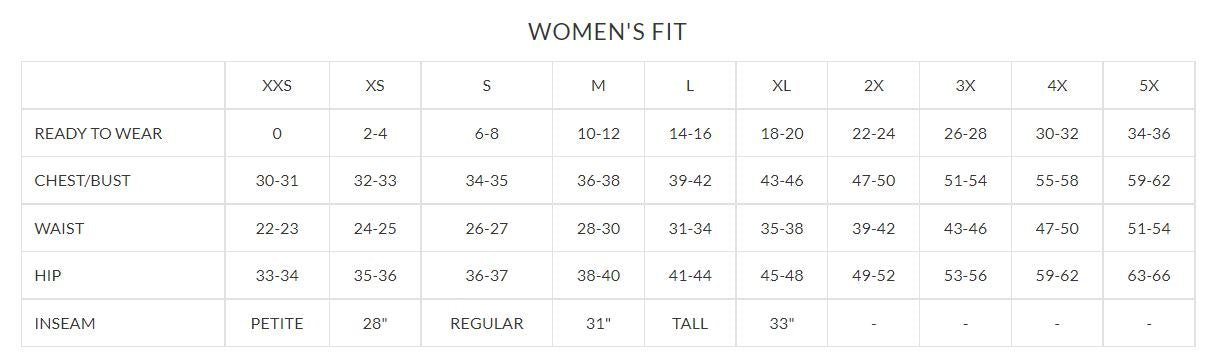Click the WOMEN'S FIT heading

pos(606,31)
